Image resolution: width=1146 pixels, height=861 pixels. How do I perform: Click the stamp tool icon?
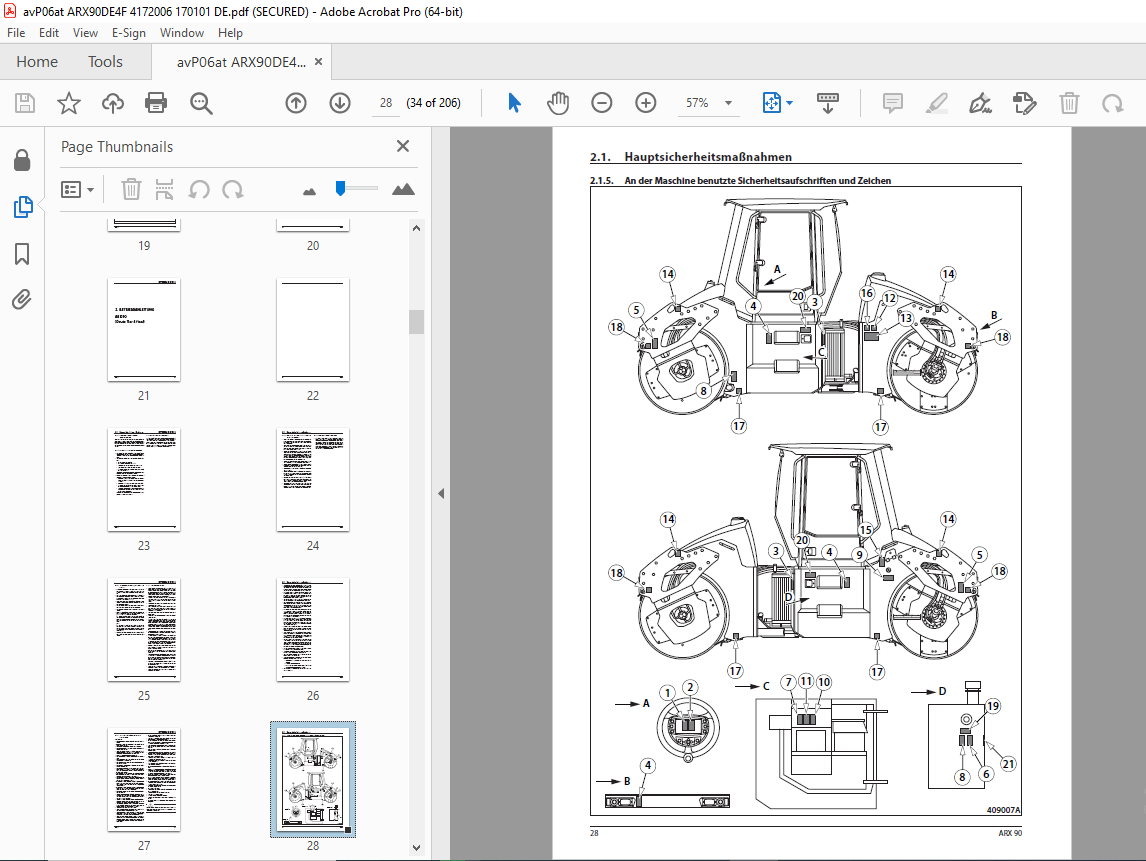click(1025, 103)
